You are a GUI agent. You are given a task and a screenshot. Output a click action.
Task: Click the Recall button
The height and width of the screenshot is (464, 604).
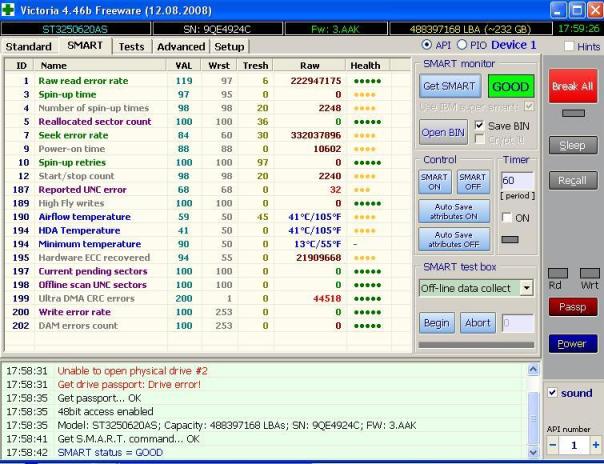click(572, 181)
